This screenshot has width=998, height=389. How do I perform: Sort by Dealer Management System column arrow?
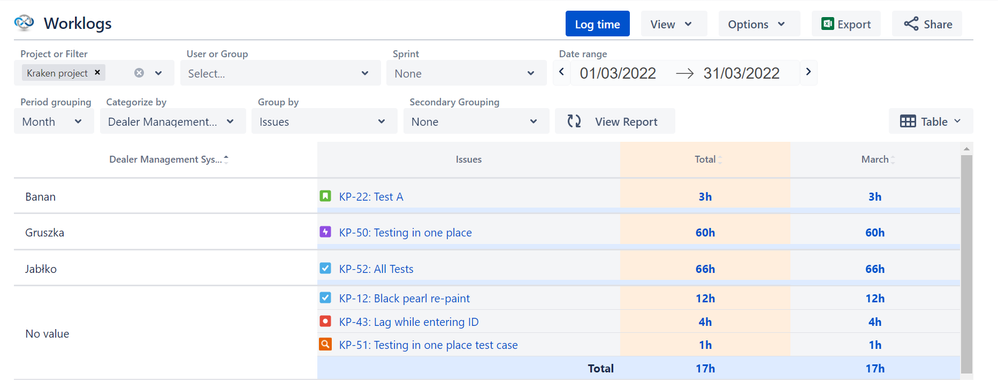[x=226, y=160]
